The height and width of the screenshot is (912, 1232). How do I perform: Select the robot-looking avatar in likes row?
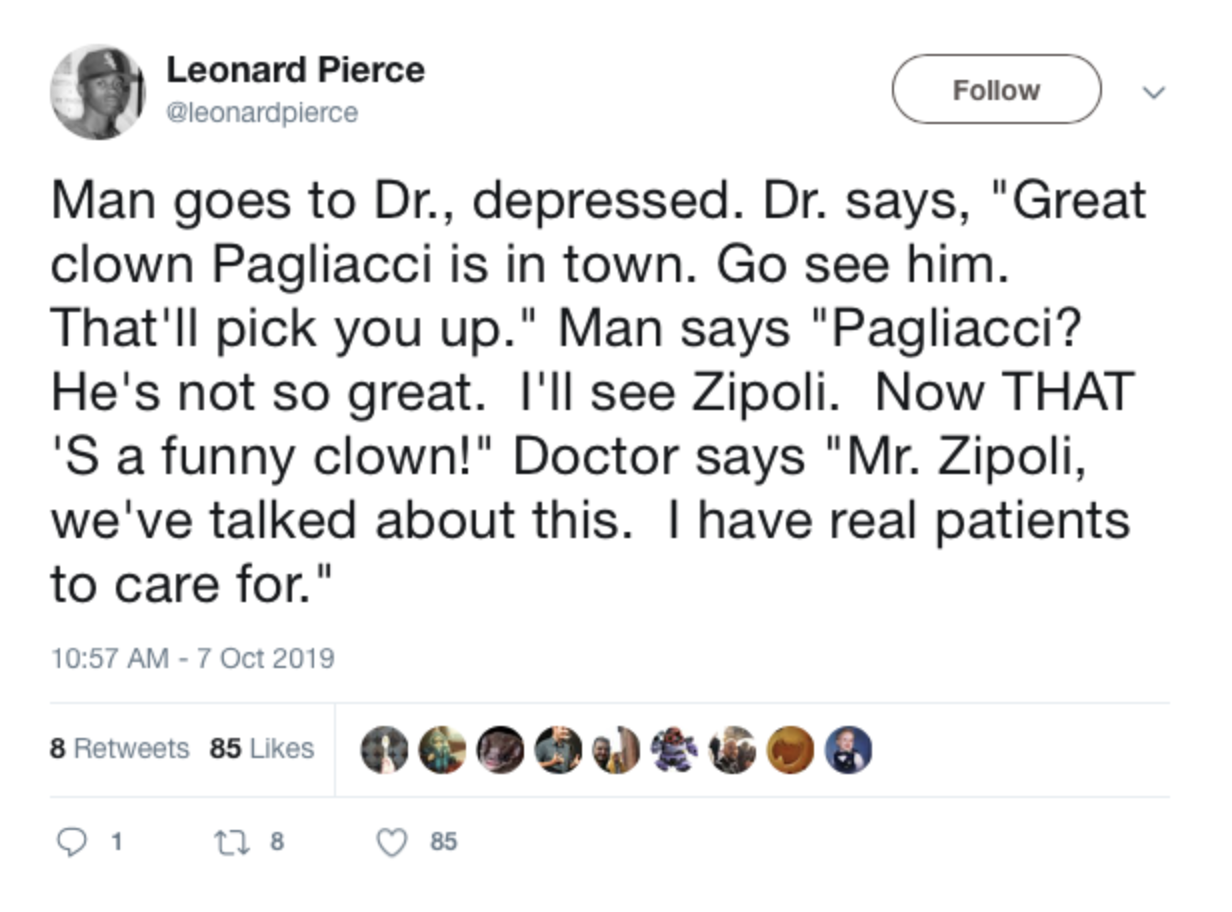click(x=670, y=749)
